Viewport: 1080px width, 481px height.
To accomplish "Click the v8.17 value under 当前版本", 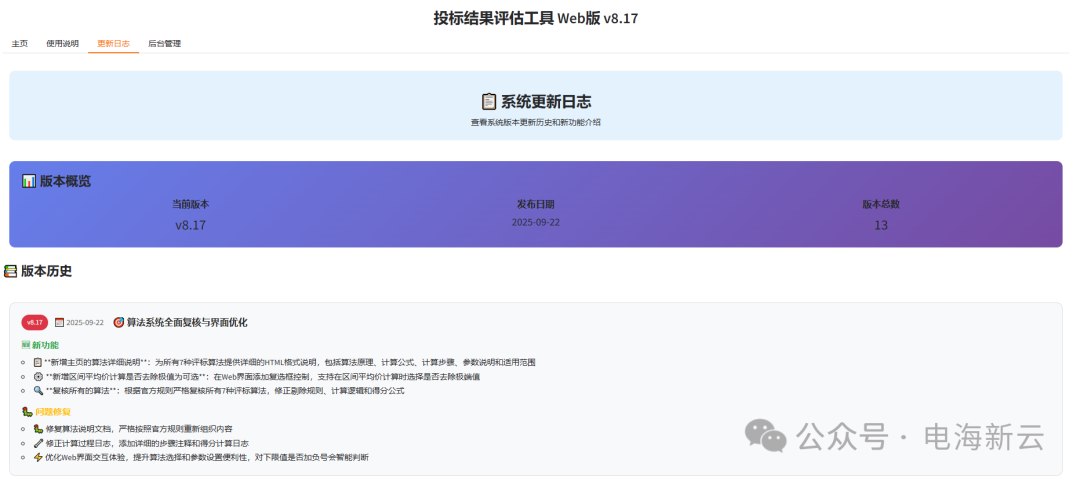I will click(x=190, y=225).
